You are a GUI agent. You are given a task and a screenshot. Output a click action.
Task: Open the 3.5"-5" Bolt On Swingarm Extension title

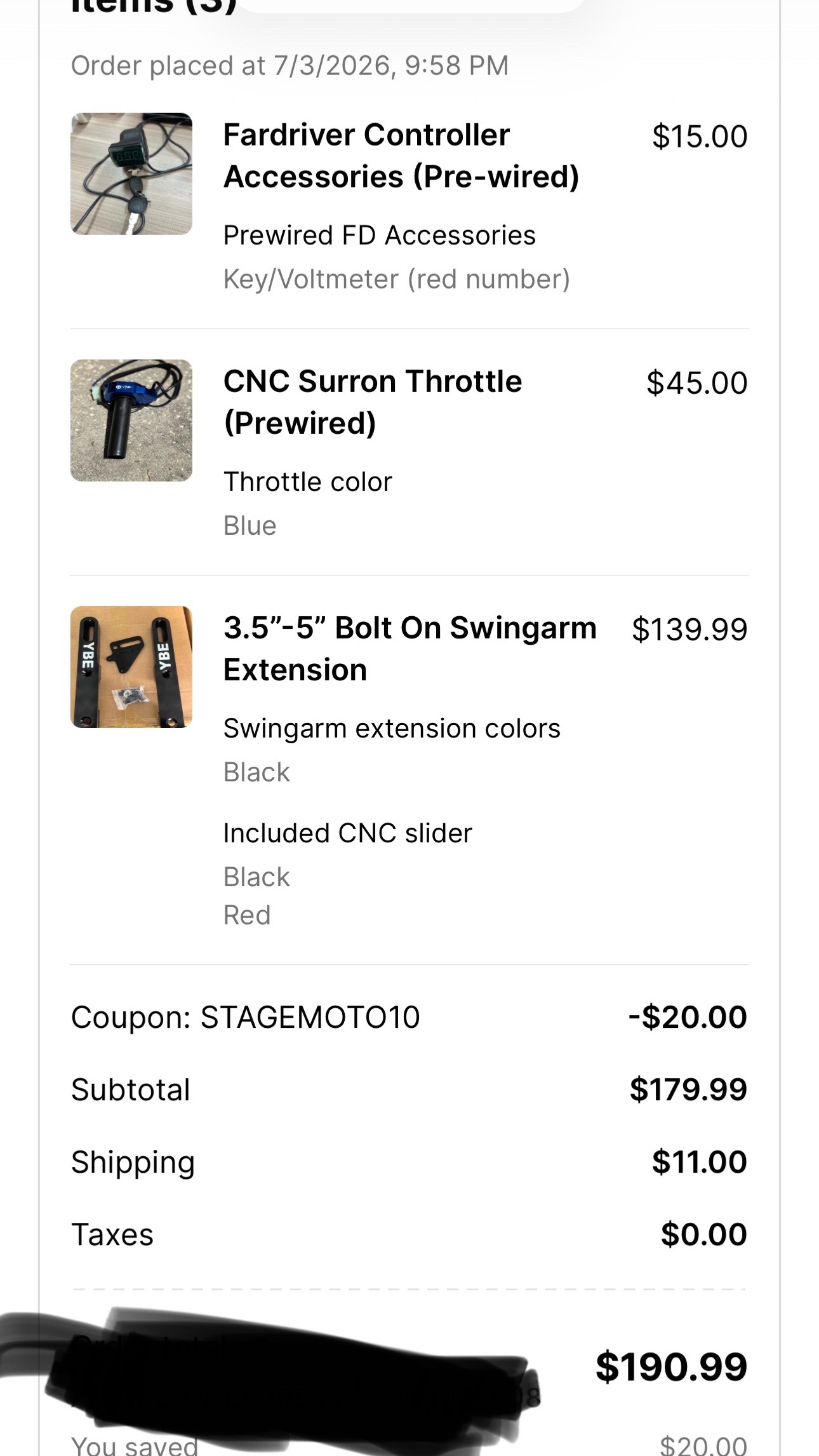point(410,649)
